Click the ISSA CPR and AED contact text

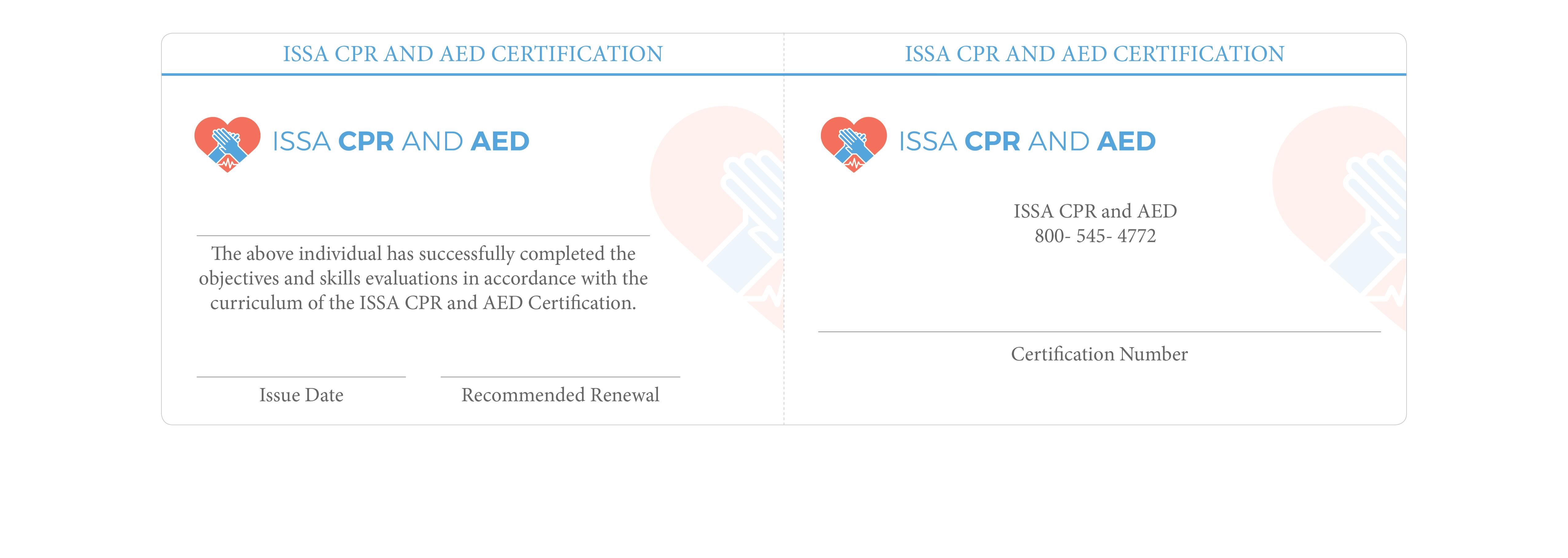pyautogui.click(x=1095, y=211)
